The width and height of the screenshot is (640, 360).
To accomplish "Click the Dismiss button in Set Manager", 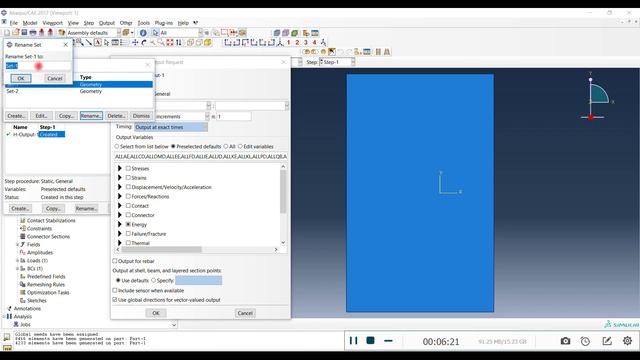I will click(141, 116).
